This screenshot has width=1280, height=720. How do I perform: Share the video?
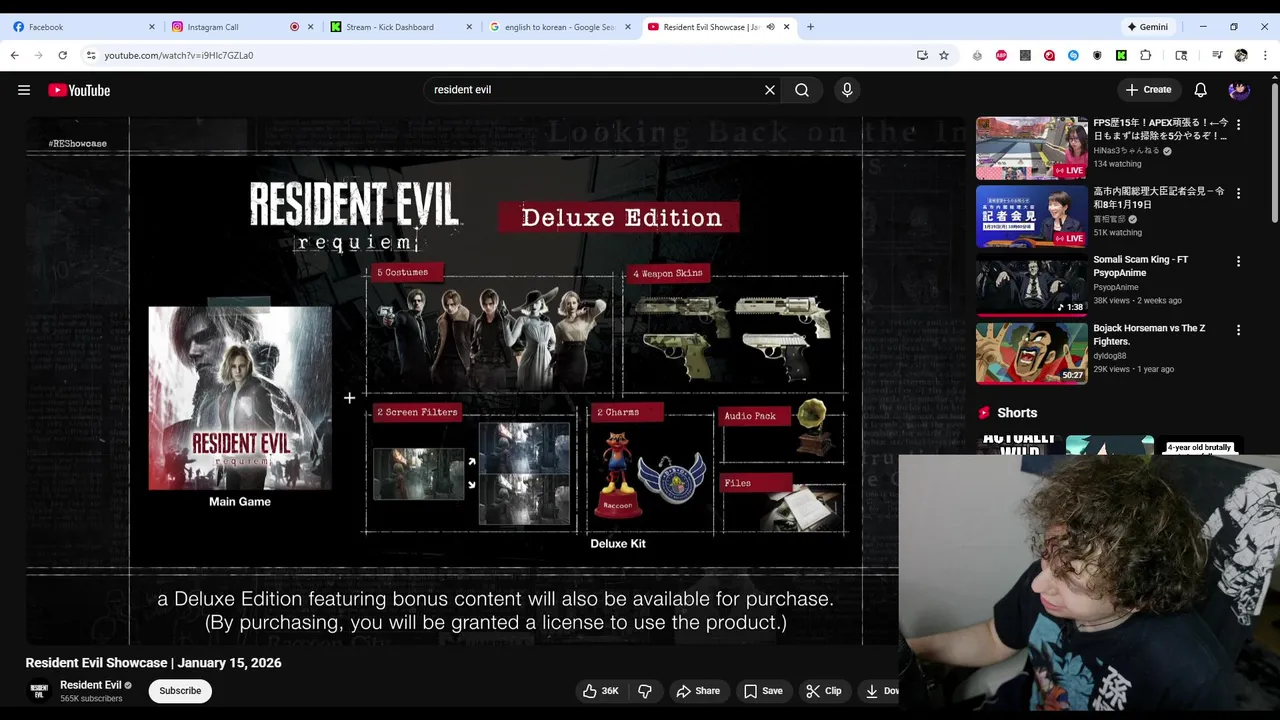point(697,691)
